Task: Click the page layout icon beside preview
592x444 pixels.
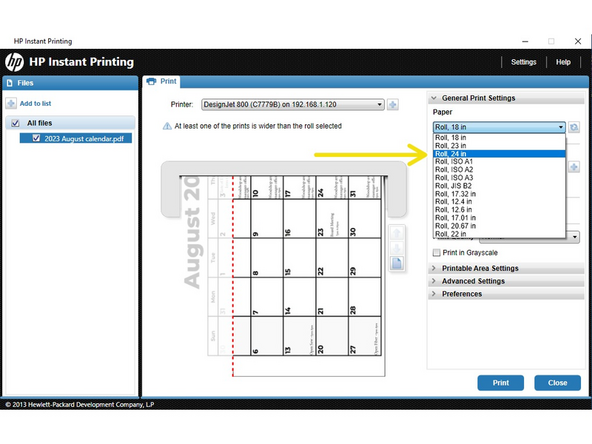Action: coord(396,263)
